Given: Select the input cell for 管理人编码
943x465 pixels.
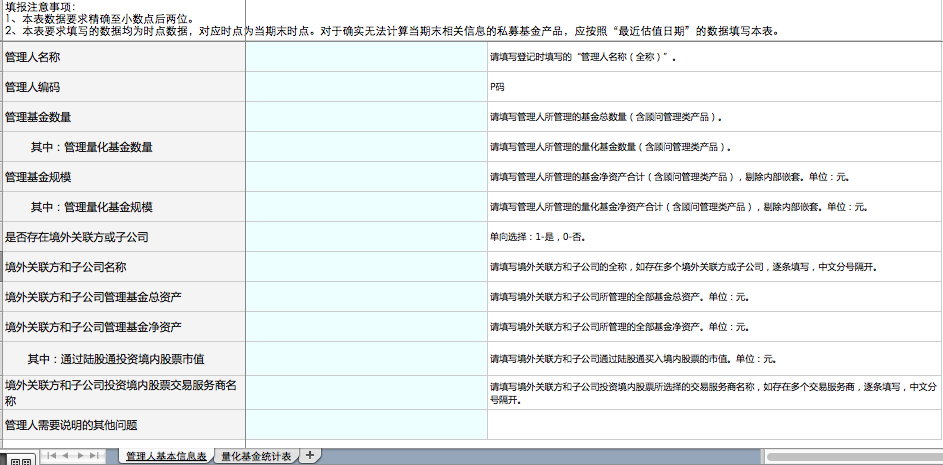Looking at the screenshot, I should (365, 87).
